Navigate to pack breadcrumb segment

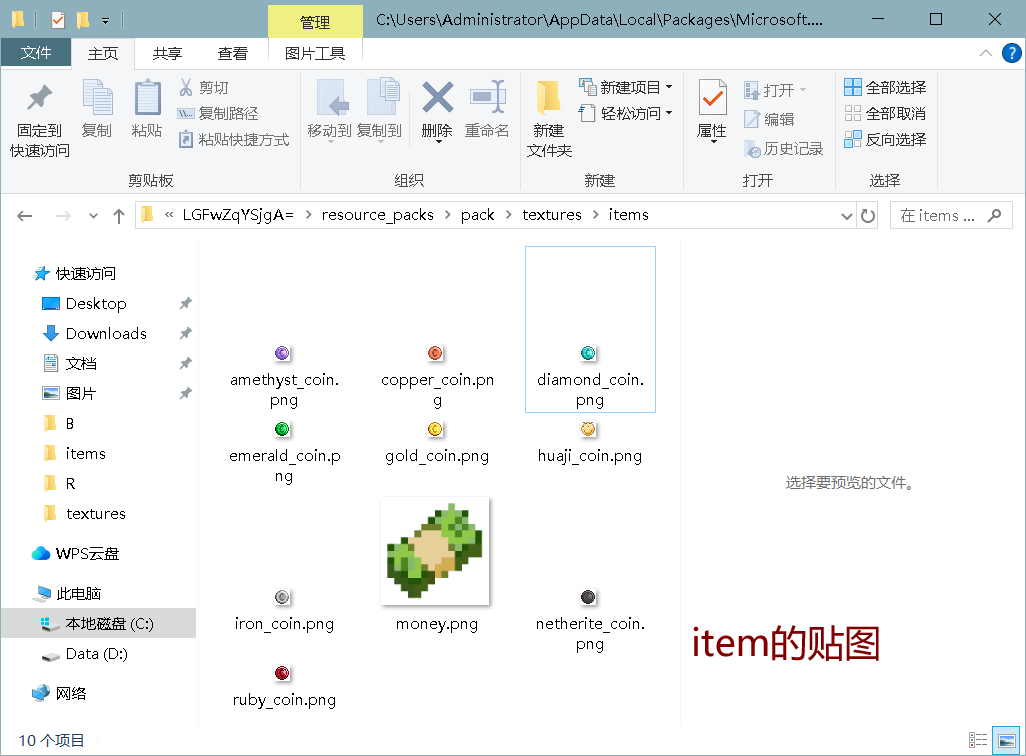click(477, 215)
